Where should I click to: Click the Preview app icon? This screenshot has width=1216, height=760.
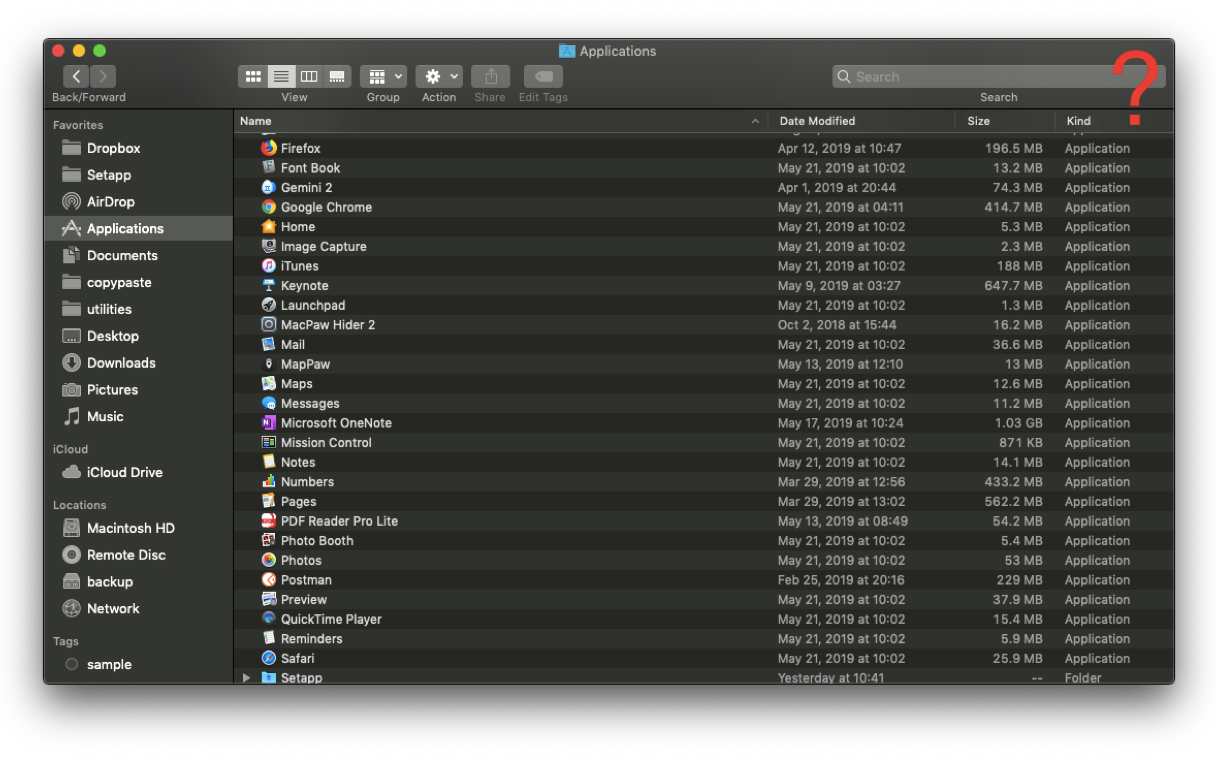269,599
